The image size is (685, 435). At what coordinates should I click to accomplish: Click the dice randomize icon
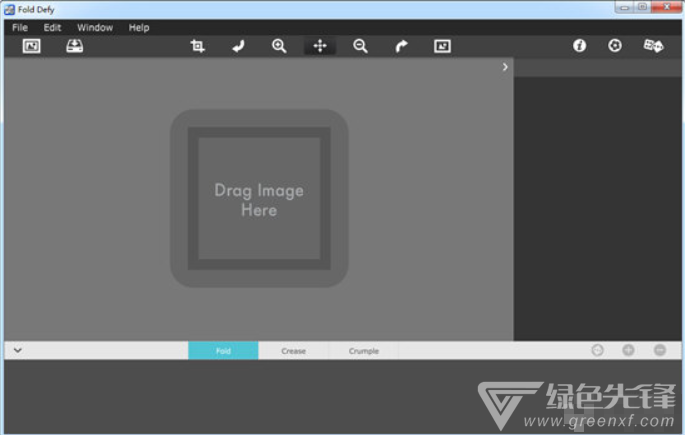coord(654,45)
